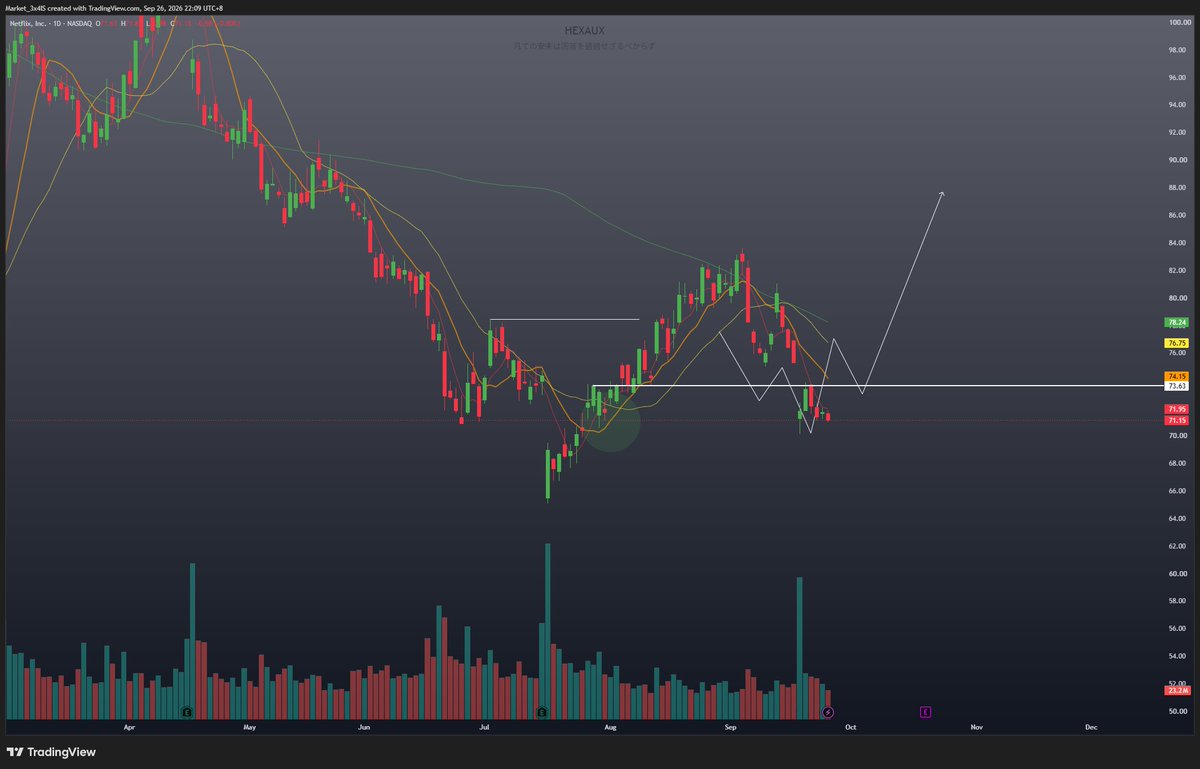The image size is (1200, 769).
Task: Click the 50.00 price axis value
Action: pos(1178,711)
